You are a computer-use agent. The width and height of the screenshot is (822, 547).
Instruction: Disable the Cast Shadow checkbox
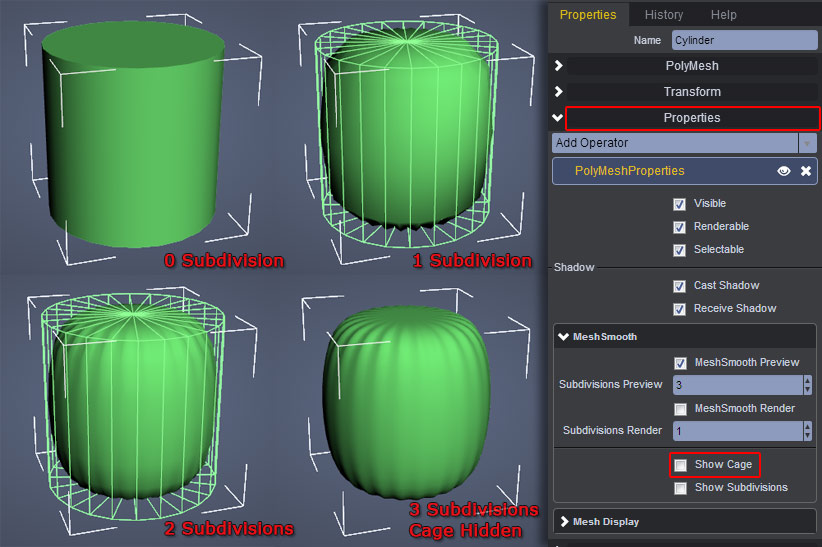(x=679, y=286)
